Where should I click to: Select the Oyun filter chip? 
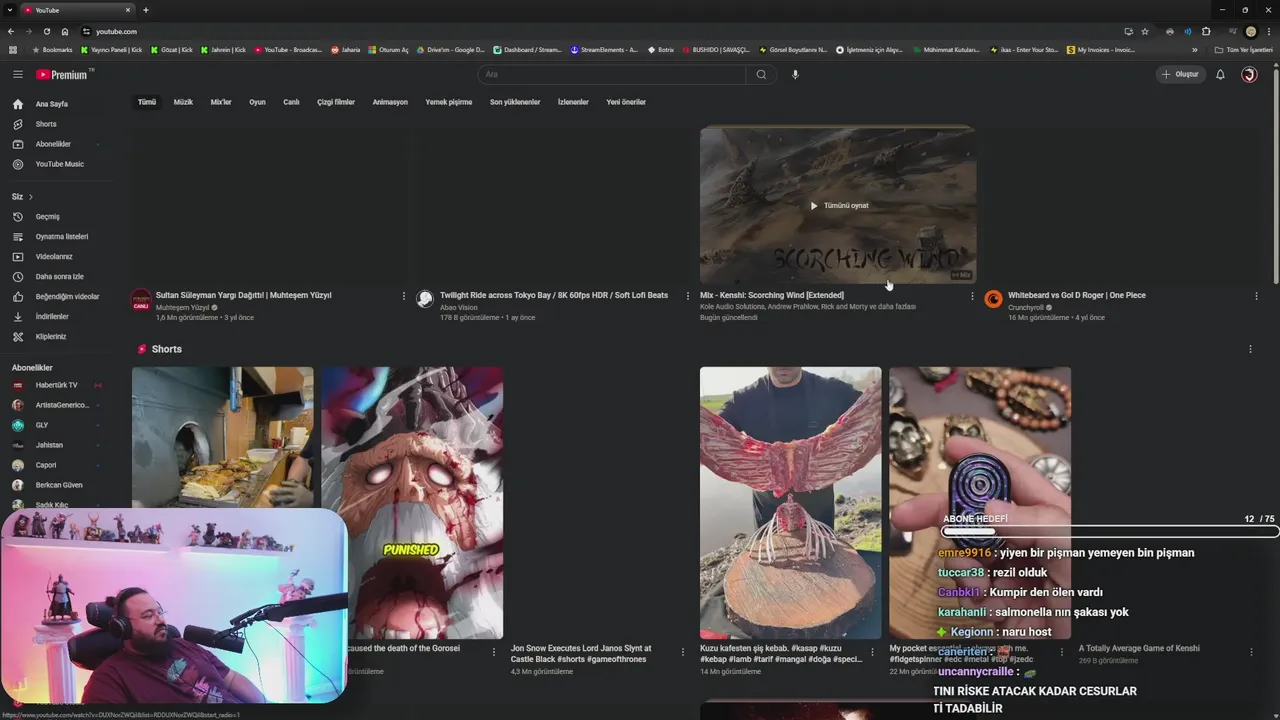pos(257,102)
